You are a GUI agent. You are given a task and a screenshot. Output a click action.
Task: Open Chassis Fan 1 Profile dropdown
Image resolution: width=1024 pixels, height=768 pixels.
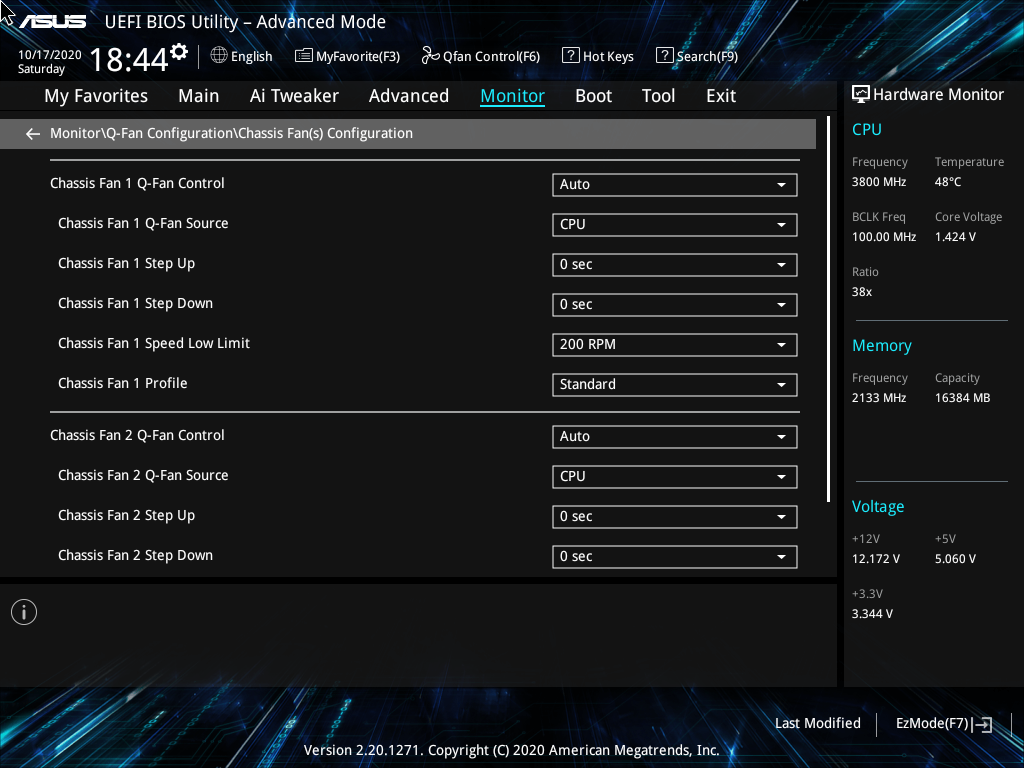click(674, 385)
